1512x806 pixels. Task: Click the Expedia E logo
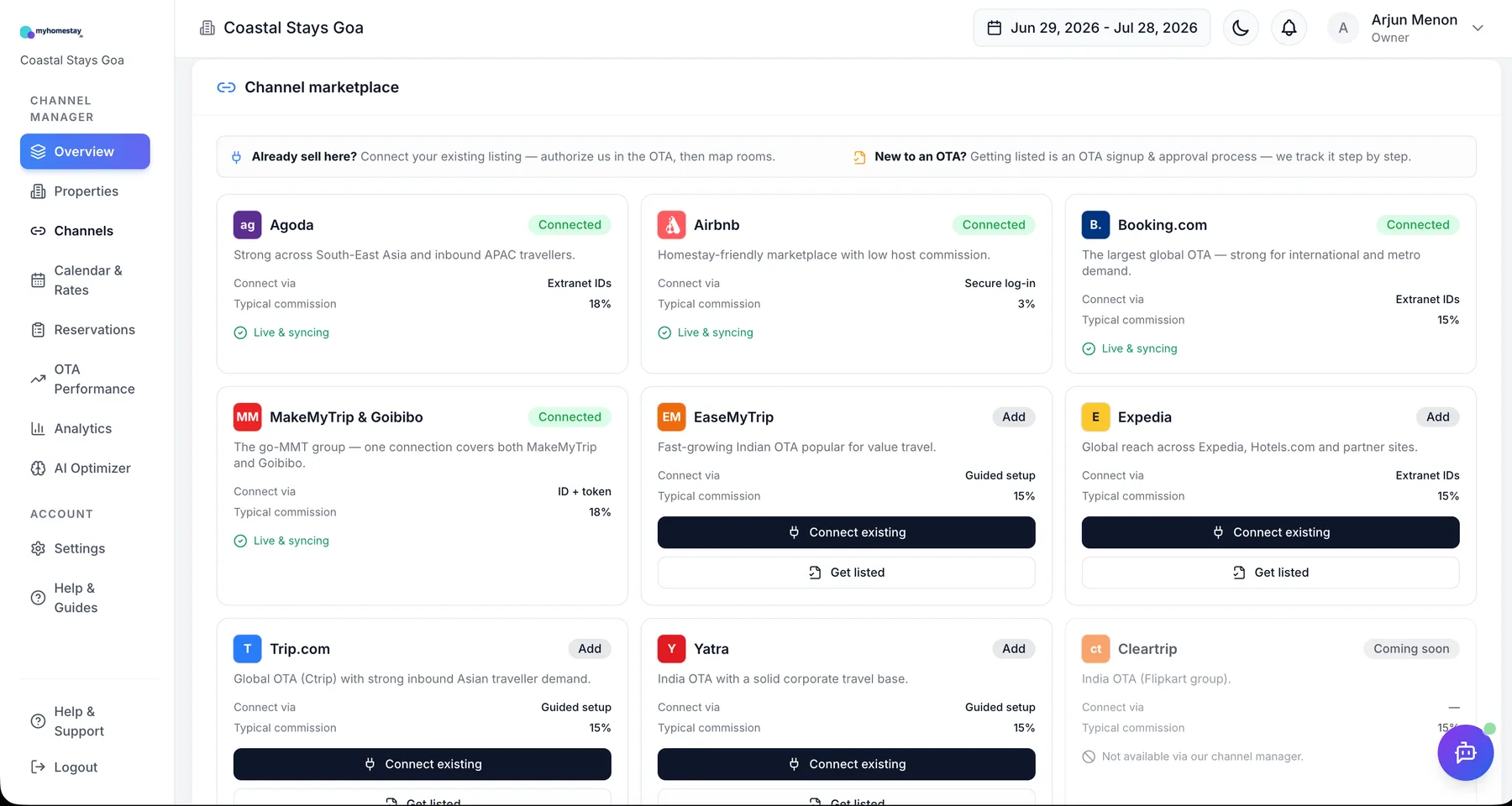1096,417
